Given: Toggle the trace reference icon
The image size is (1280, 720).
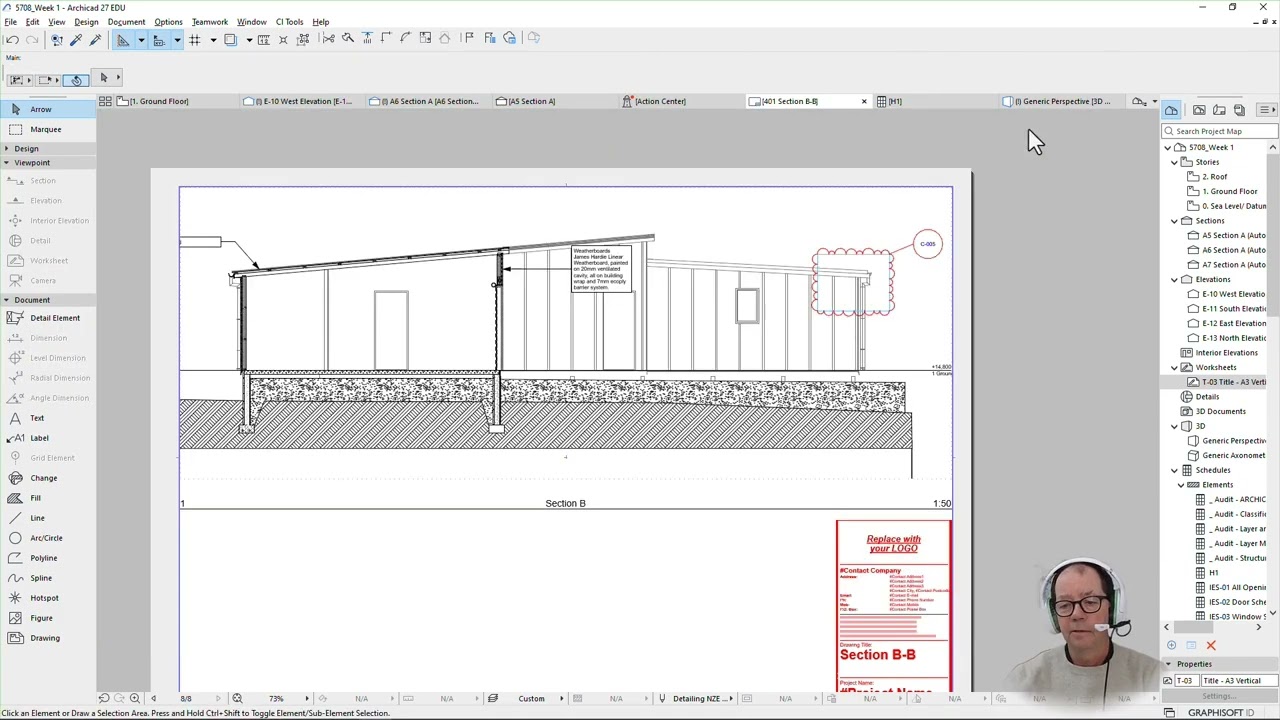Looking at the screenshot, I should tap(230, 39).
